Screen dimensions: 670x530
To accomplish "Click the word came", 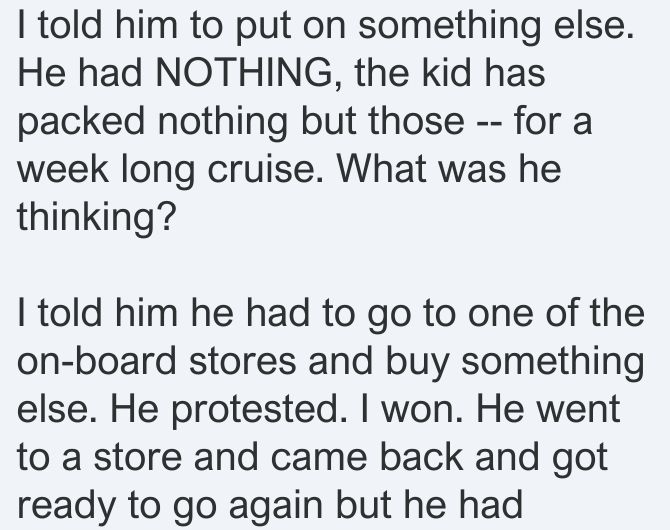I will click(x=319, y=457).
